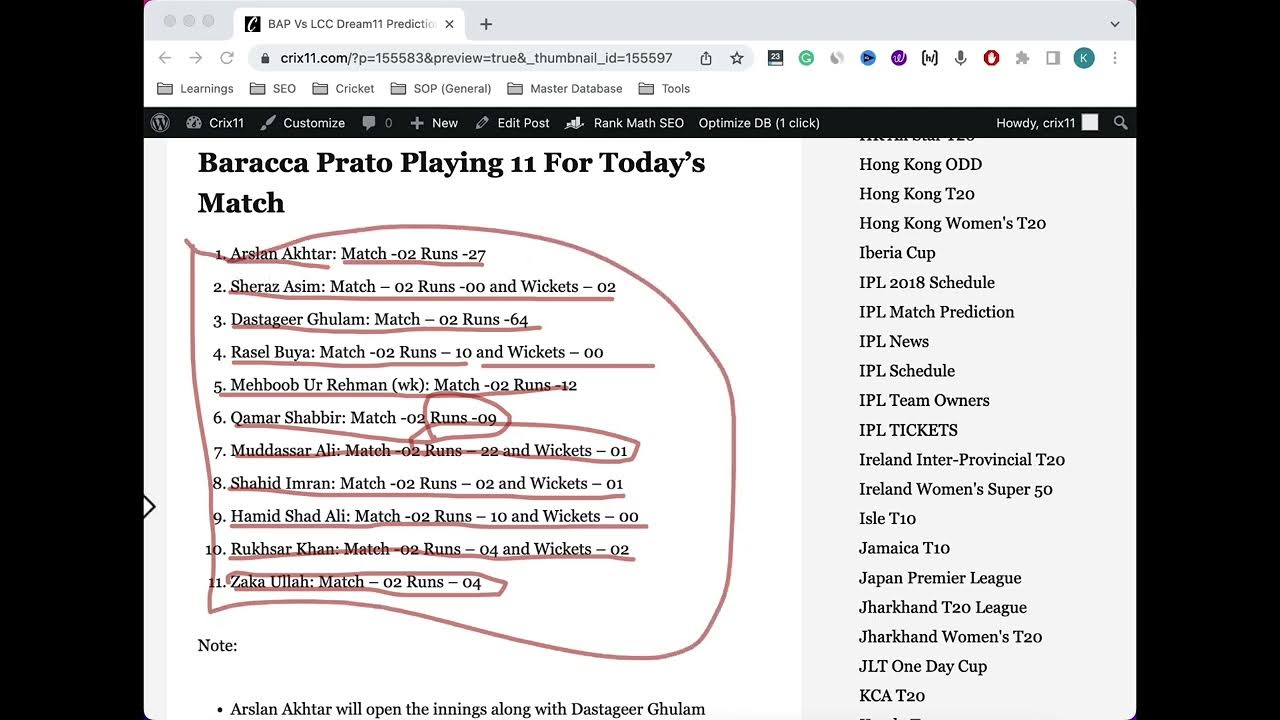The width and height of the screenshot is (1280, 720).
Task: Open the Master Database bookmarks folder
Action: click(565, 89)
